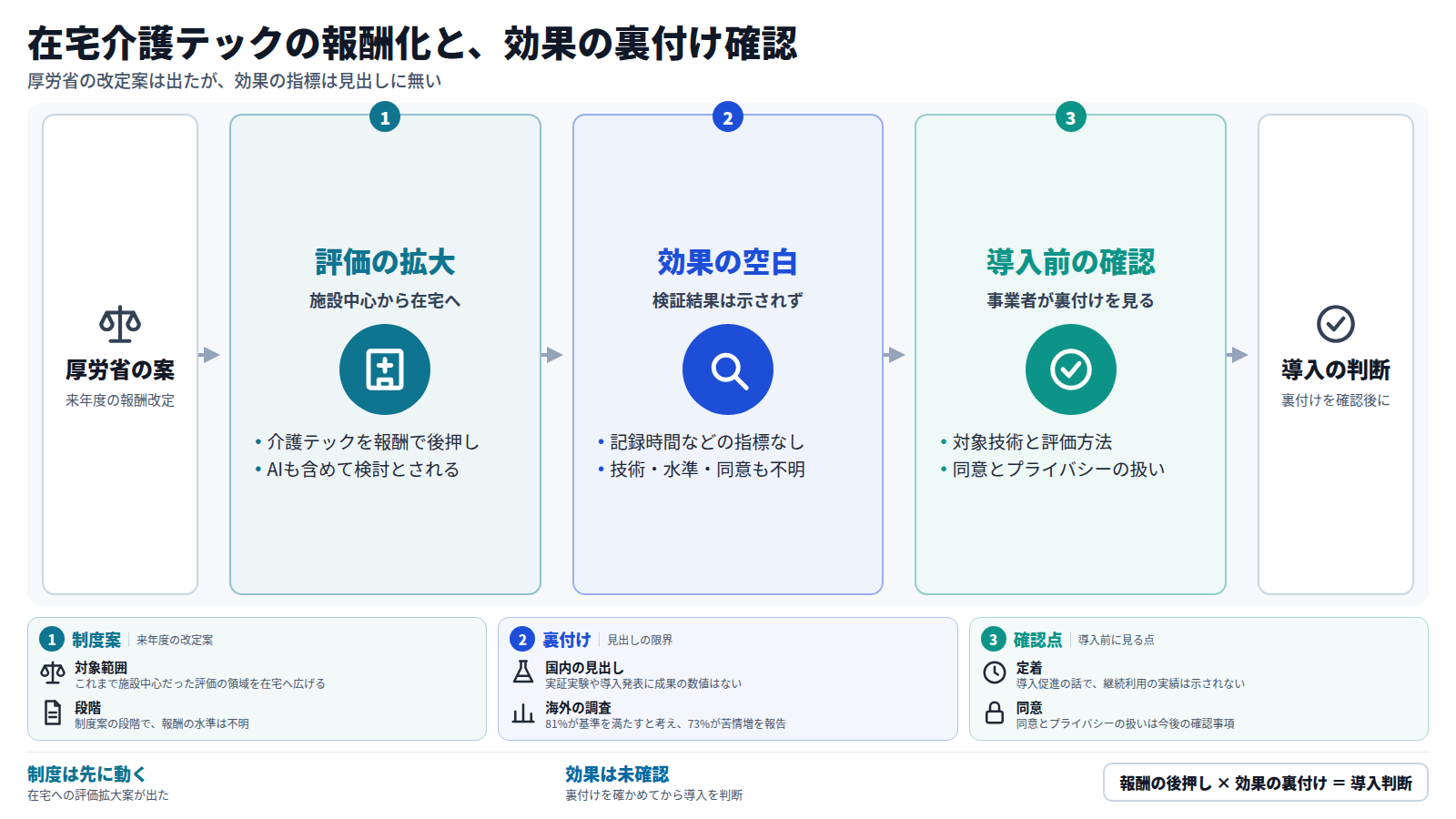The image size is (1456, 819).
Task: Click the 導入の判断 label
Action: (x=1336, y=370)
